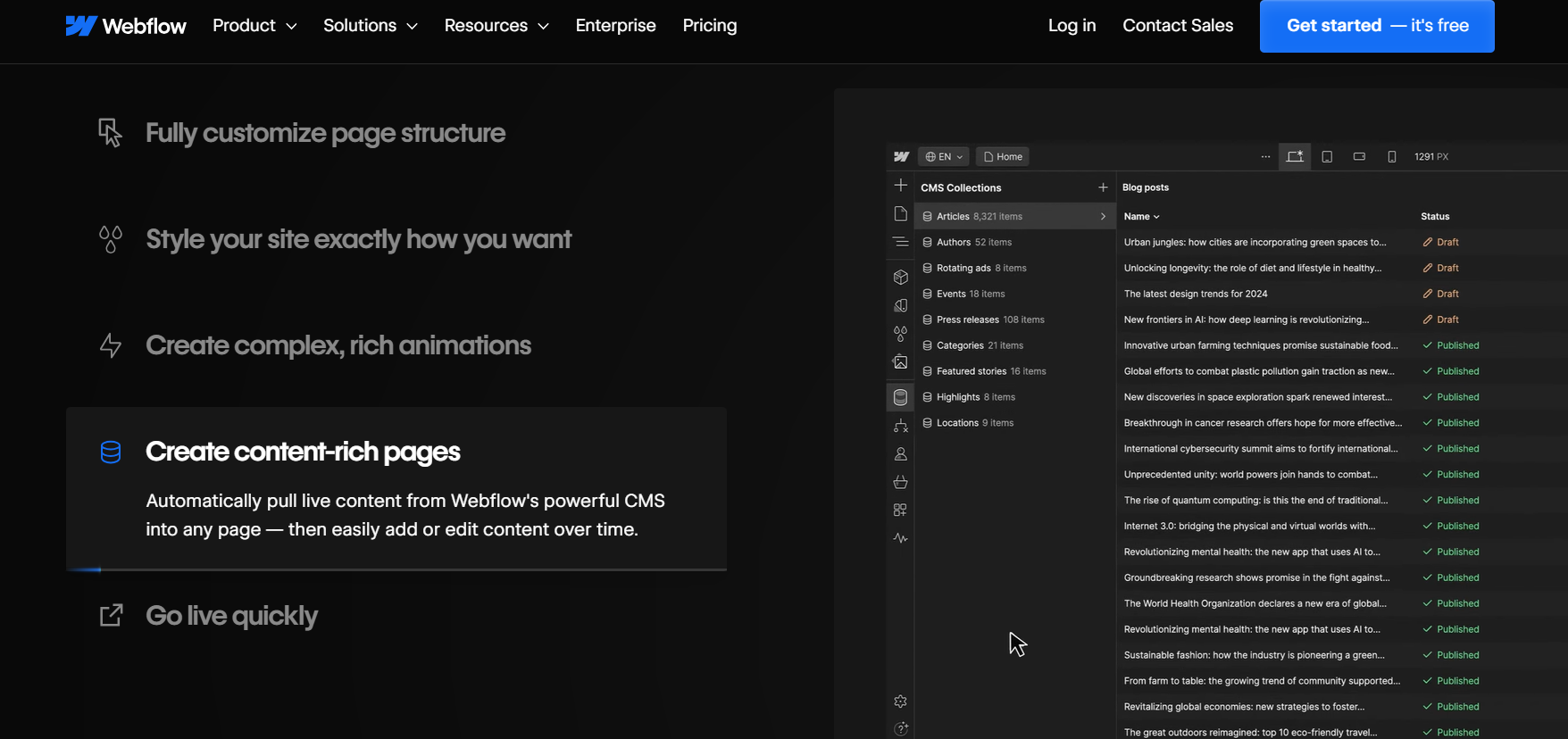Open the EN locale dropdown

click(x=944, y=156)
